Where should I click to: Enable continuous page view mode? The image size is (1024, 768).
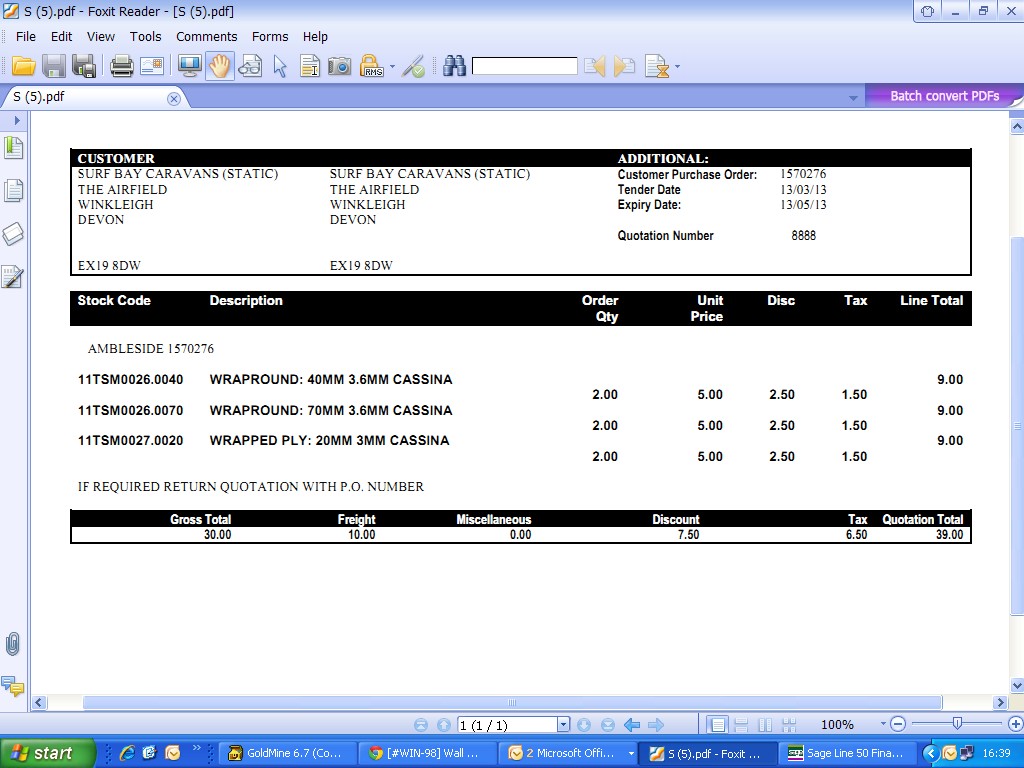coord(741,725)
